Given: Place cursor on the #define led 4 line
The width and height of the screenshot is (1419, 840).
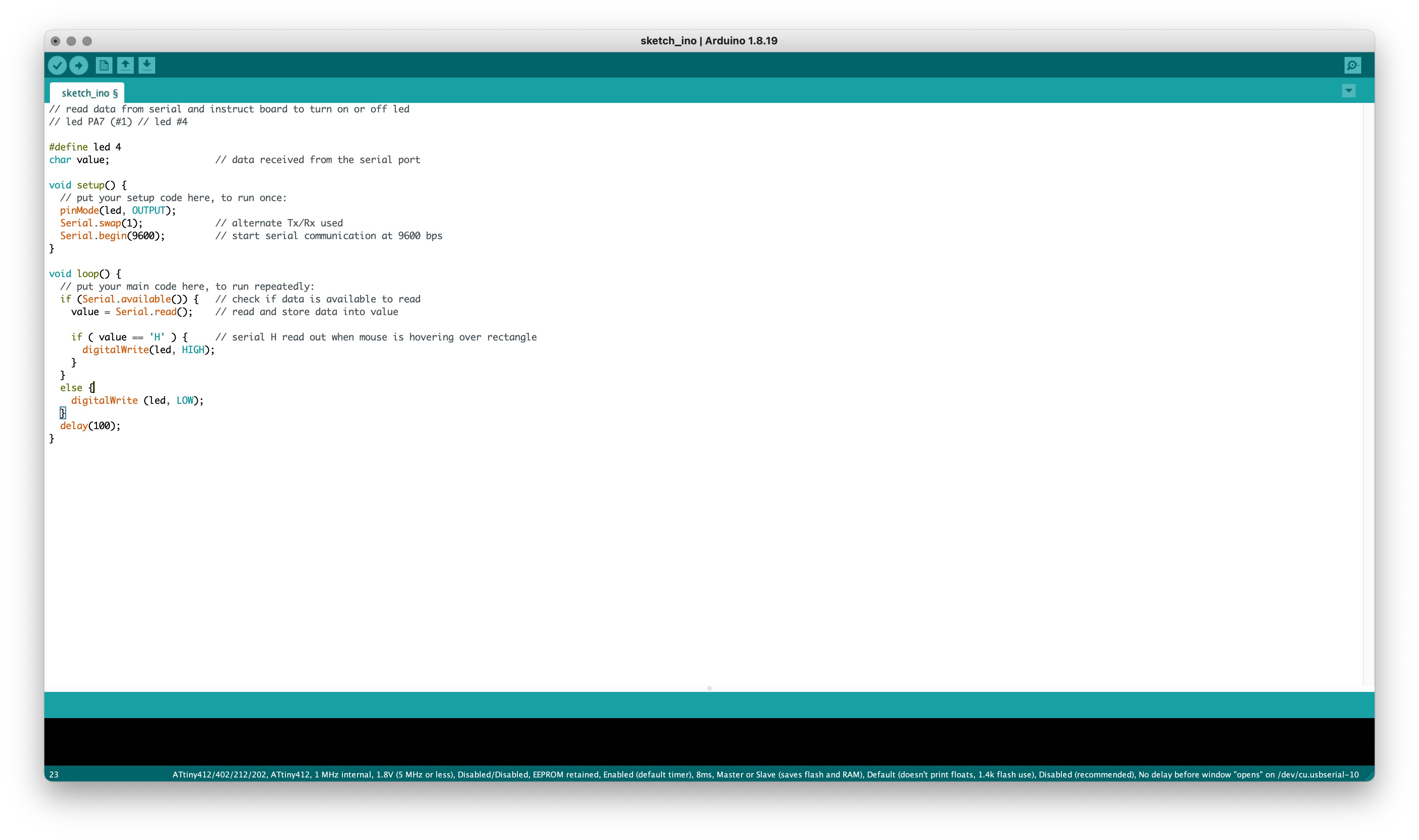Looking at the screenshot, I should pos(85,147).
